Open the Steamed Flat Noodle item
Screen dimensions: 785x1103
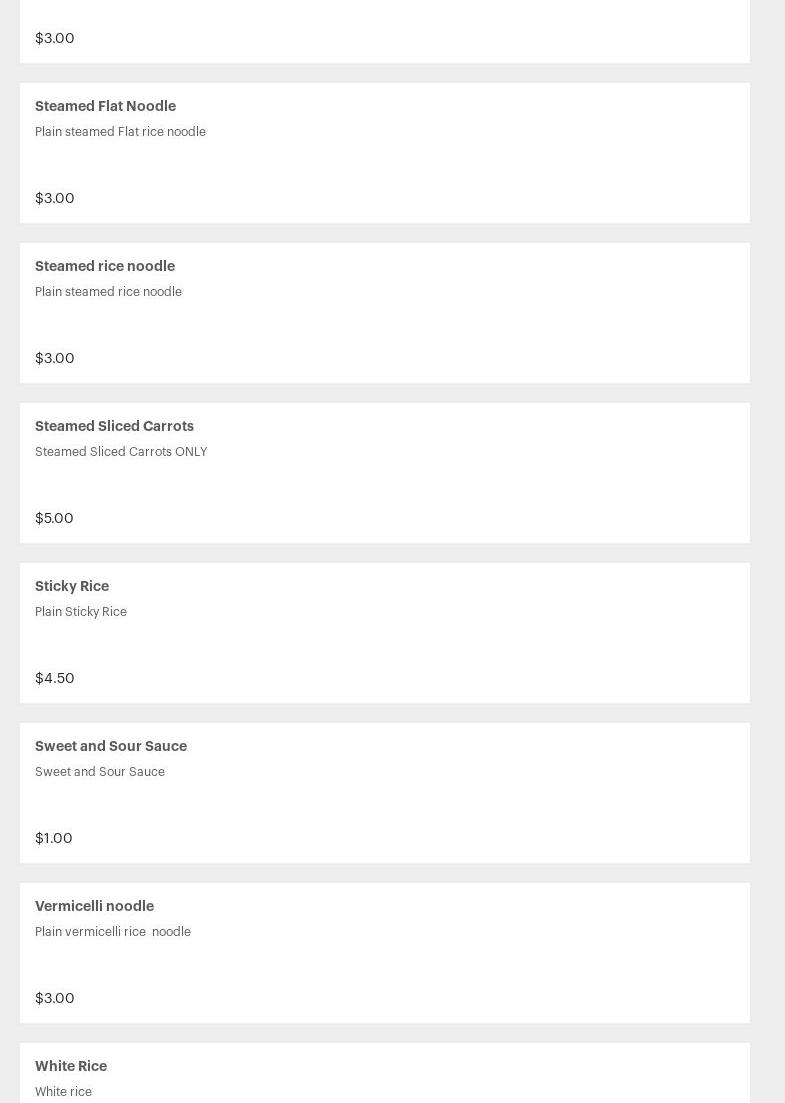click(385, 153)
